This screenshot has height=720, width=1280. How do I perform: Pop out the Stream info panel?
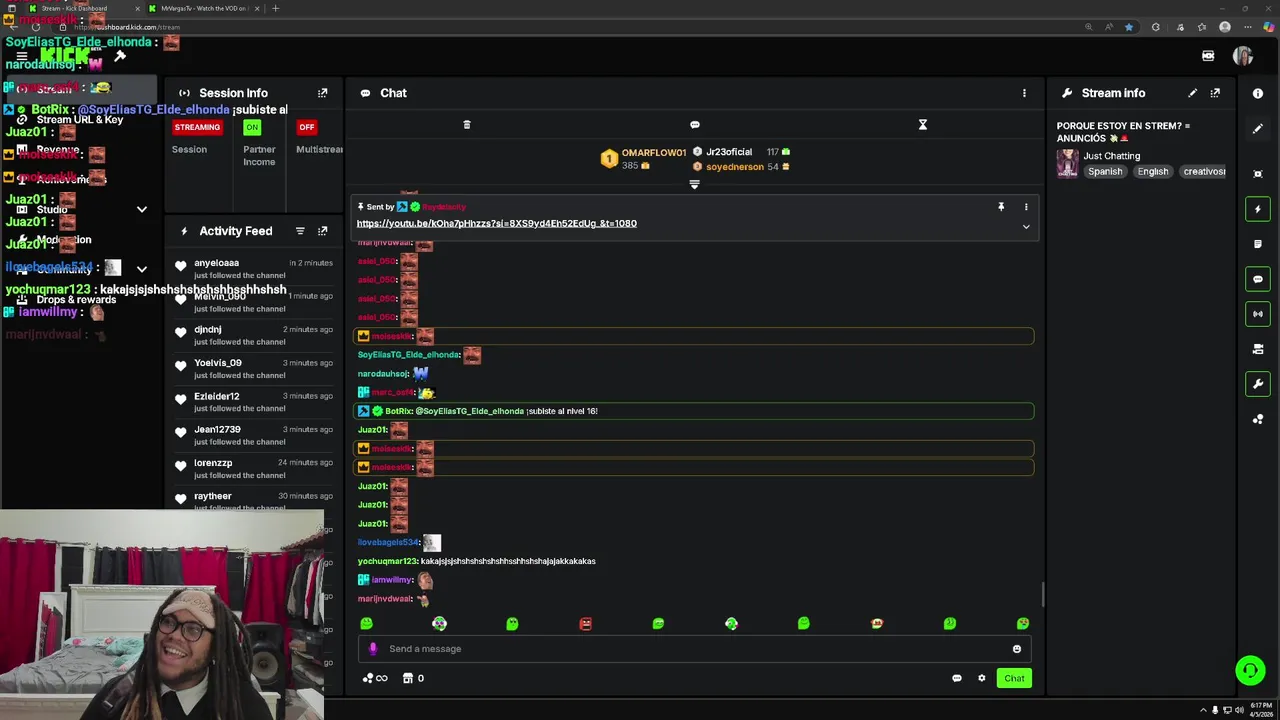(x=1215, y=93)
